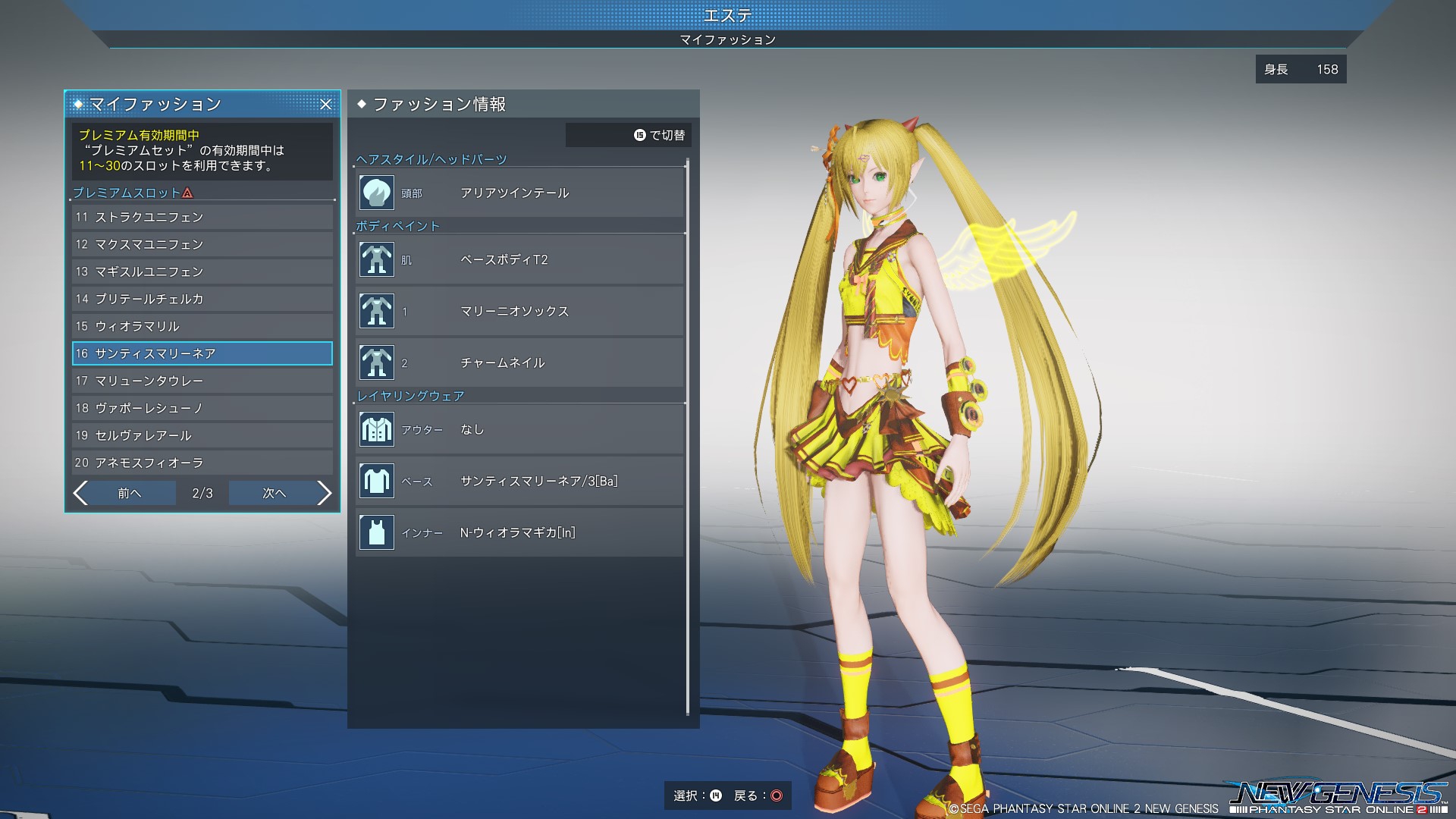Click the basewear shirt icon ベース
This screenshot has height=819, width=1456.
(376, 481)
